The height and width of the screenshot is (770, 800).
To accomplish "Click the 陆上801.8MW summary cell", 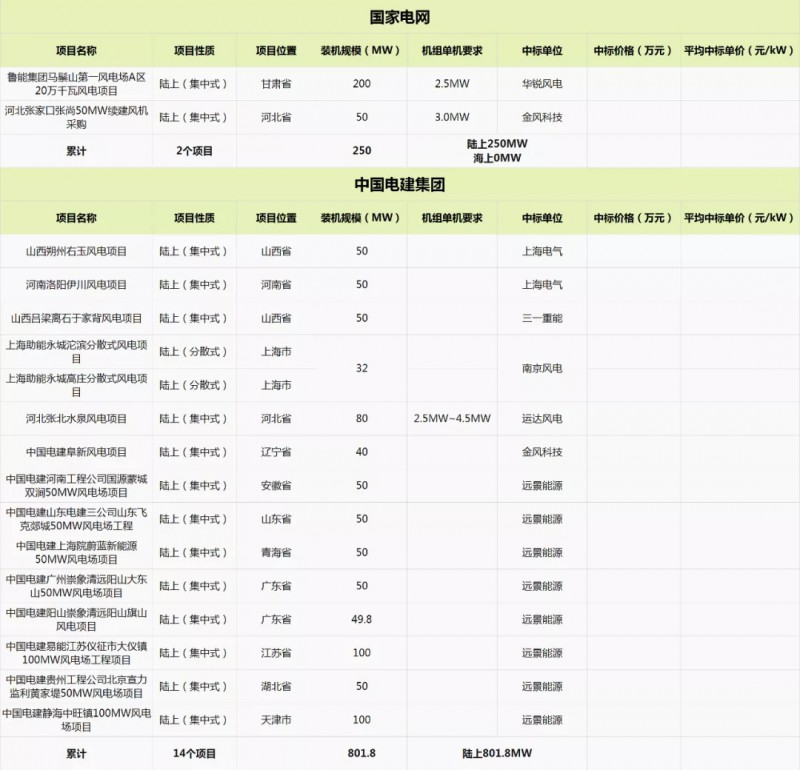I will (497, 753).
